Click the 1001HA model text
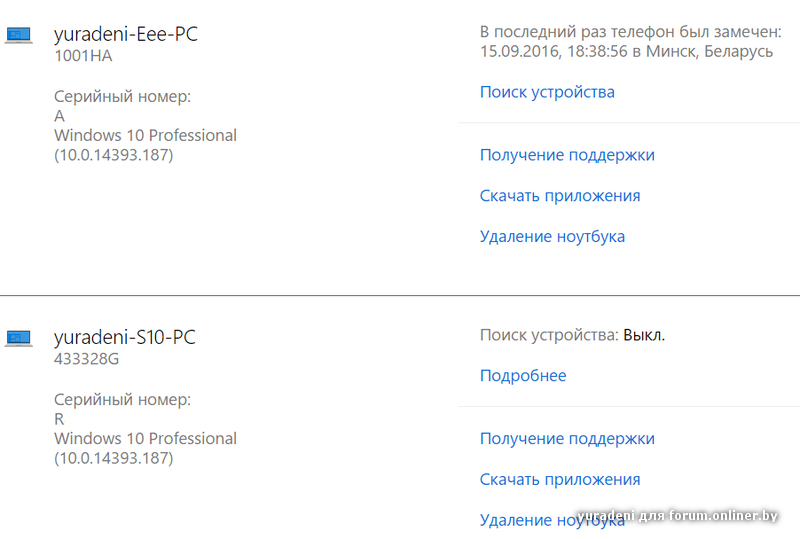 (x=83, y=56)
